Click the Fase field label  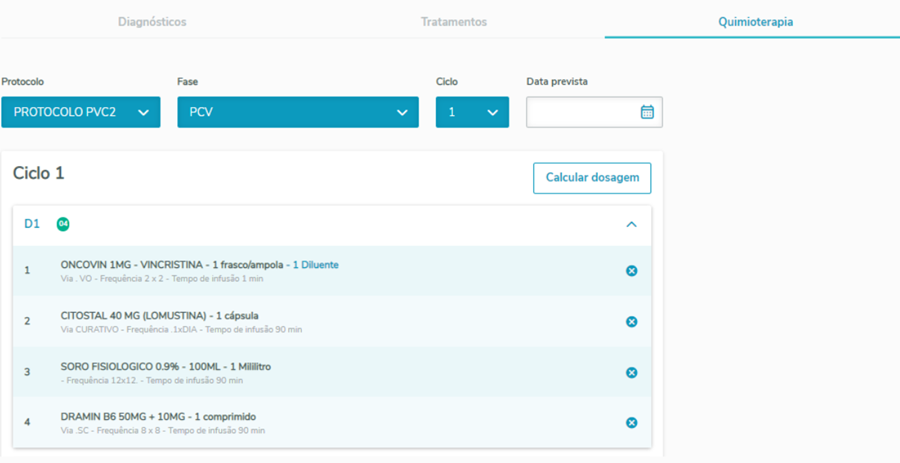pyautogui.click(x=188, y=82)
